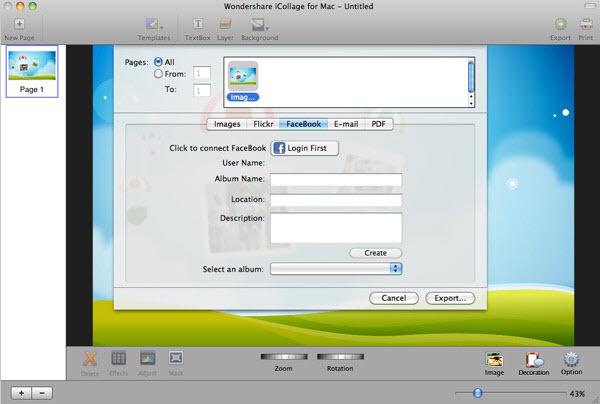Select the All pages radio button
The height and width of the screenshot is (404, 600).
158,62
